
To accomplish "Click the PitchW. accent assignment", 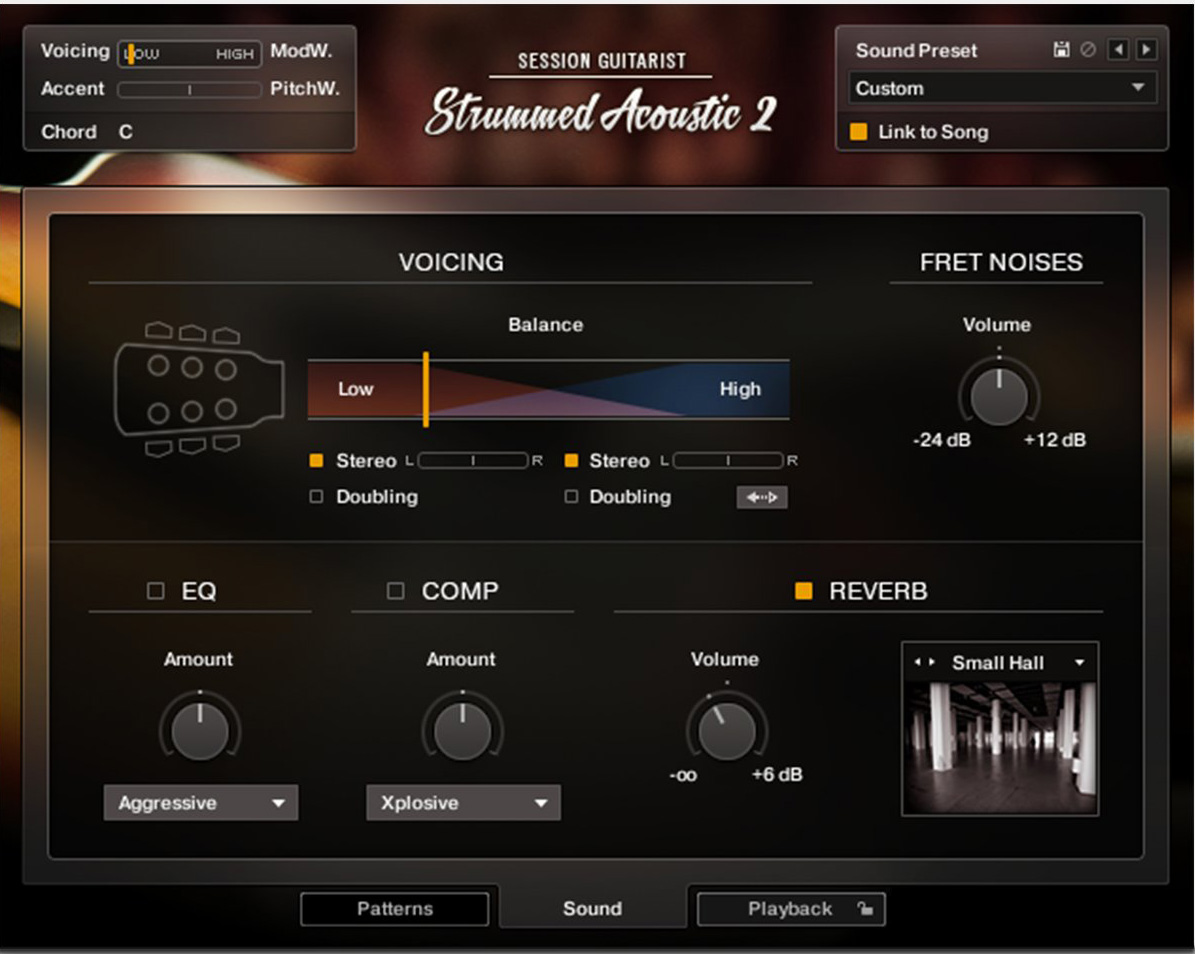I will pos(305,88).
